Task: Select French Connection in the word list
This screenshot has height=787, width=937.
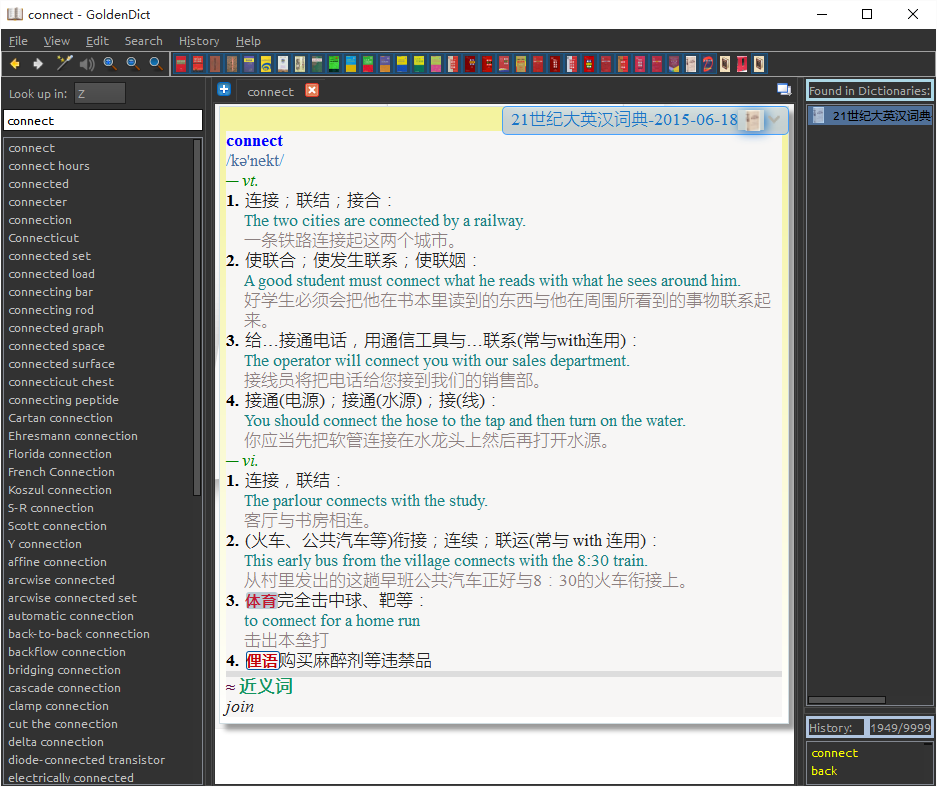Action: (62, 471)
